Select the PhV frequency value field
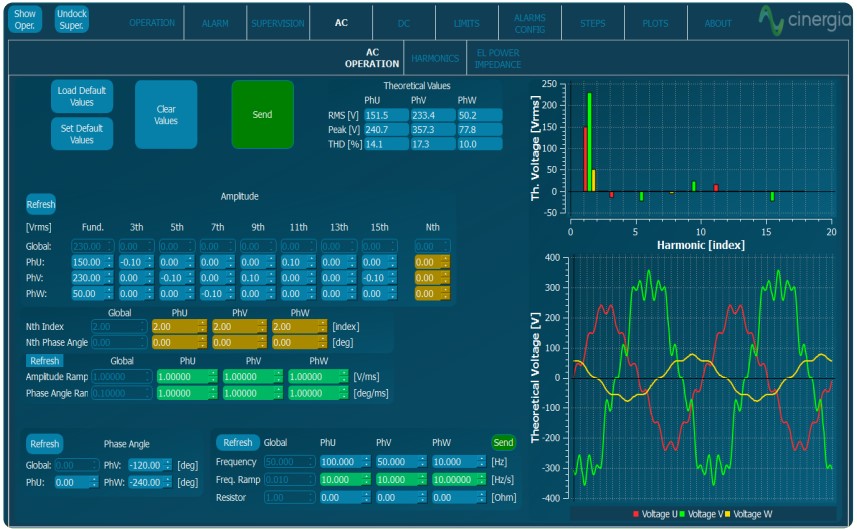Image resolution: width=857 pixels, height=529 pixels. click(x=396, y=462)
